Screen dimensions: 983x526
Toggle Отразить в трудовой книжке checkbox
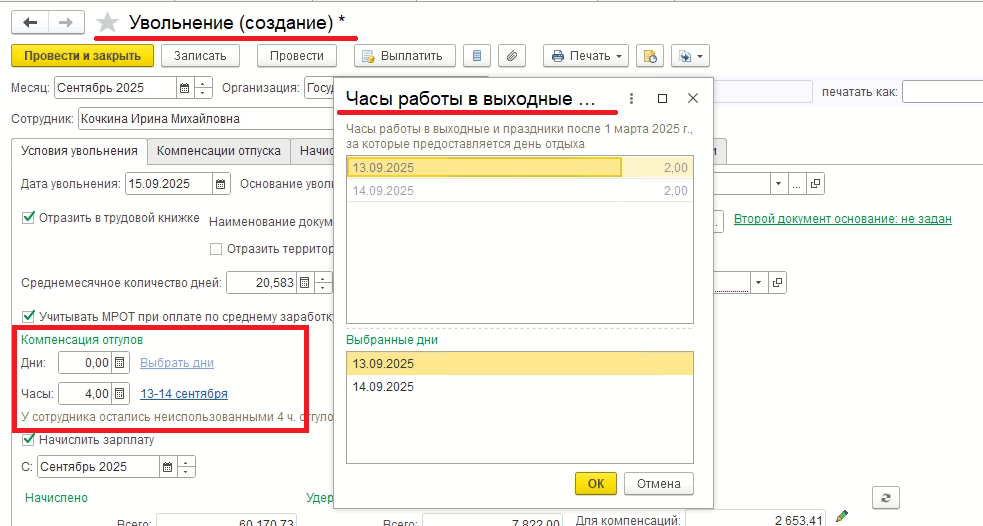[x=28, y=218]
